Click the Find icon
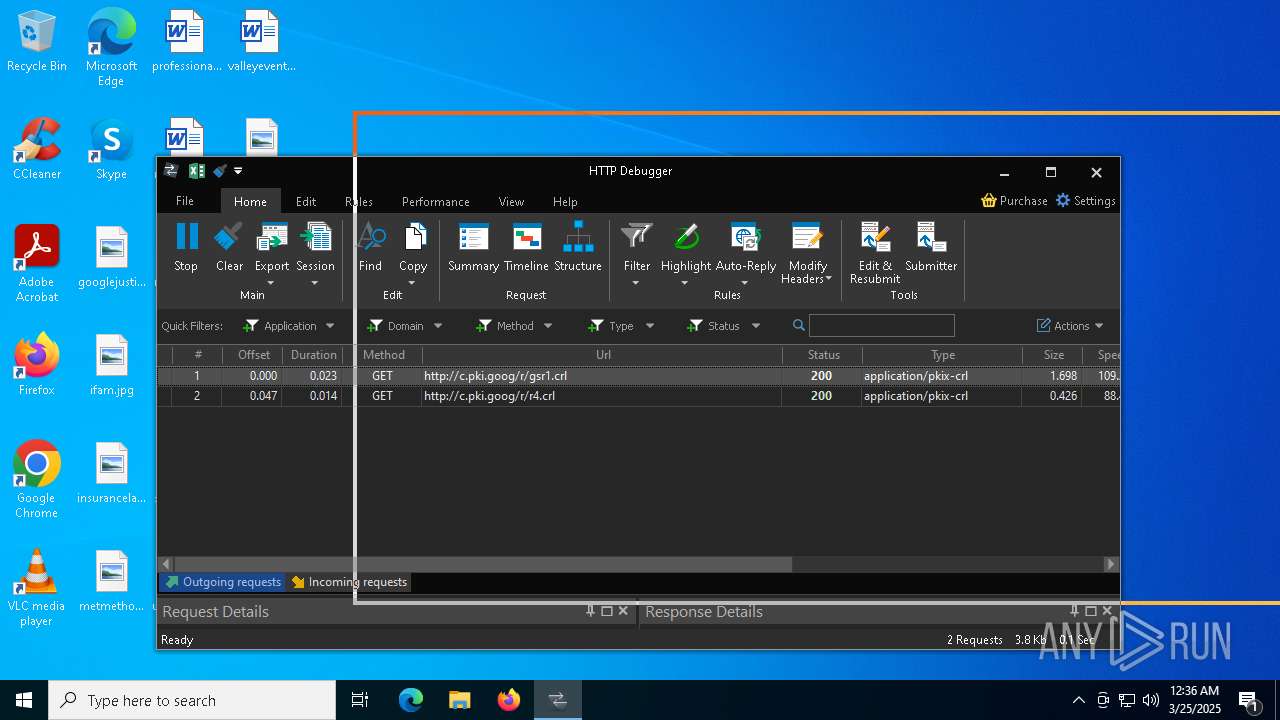1280x720 pixels. click(x=371, y=236)
